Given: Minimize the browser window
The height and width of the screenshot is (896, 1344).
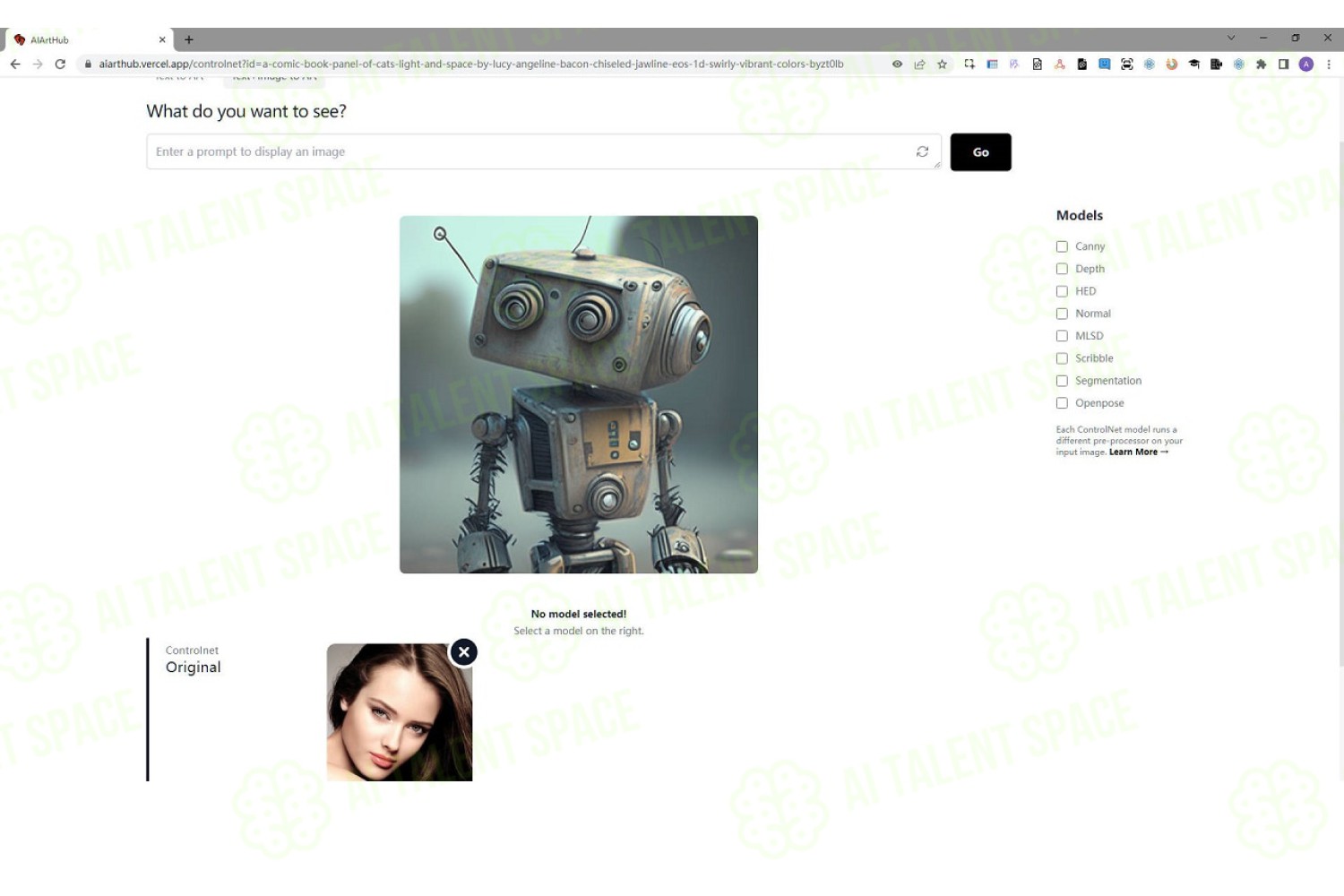Looking at the screenshot, I should (1263, 38).
